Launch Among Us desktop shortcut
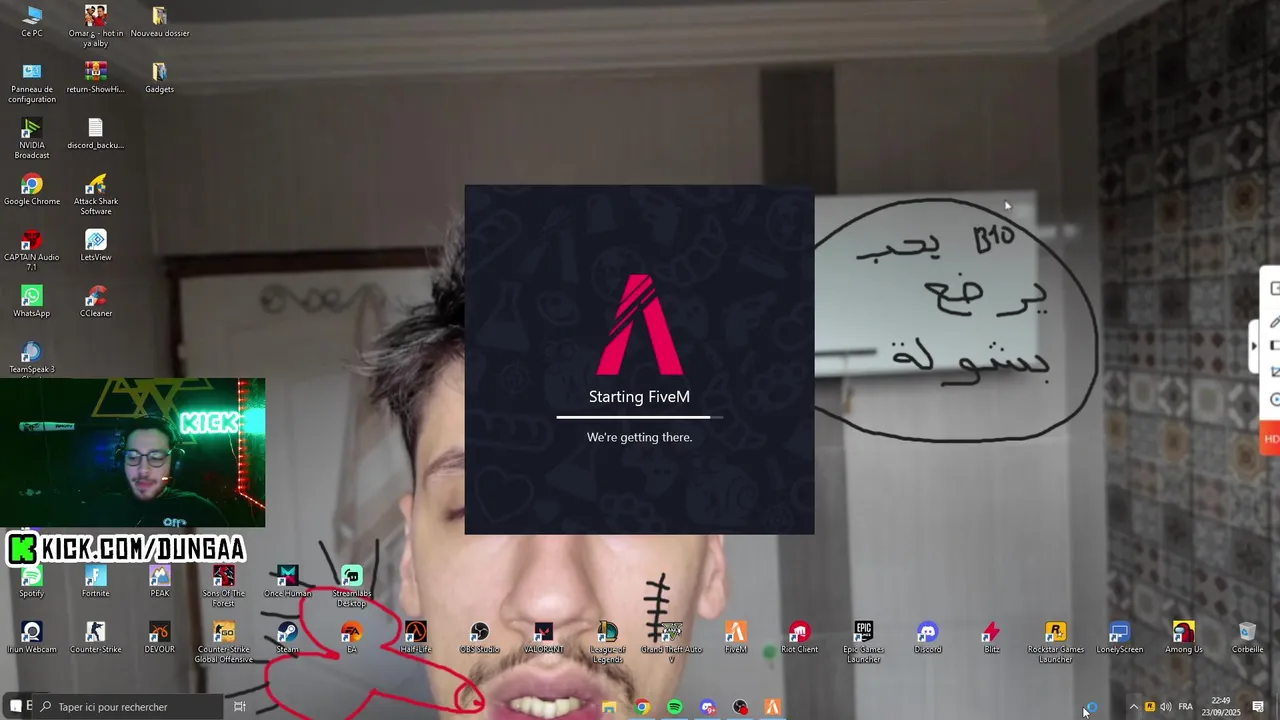Image resolution: width=1280 pixels, height=720 pixels. pos(1184,637)
